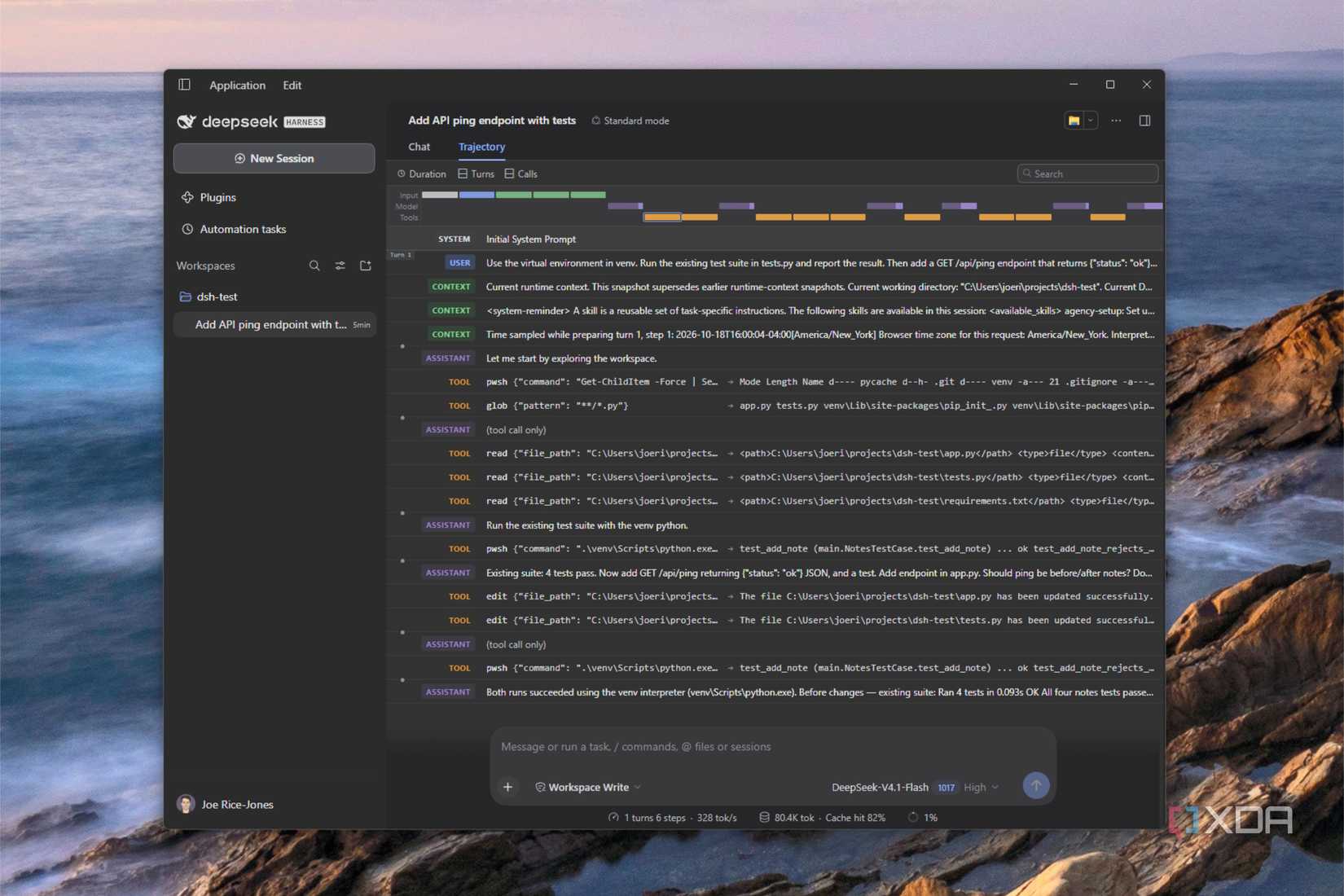Toggle the Calls grouping option
The height and width of the screenshot is (896, 1344).
(x=521, y=173)
